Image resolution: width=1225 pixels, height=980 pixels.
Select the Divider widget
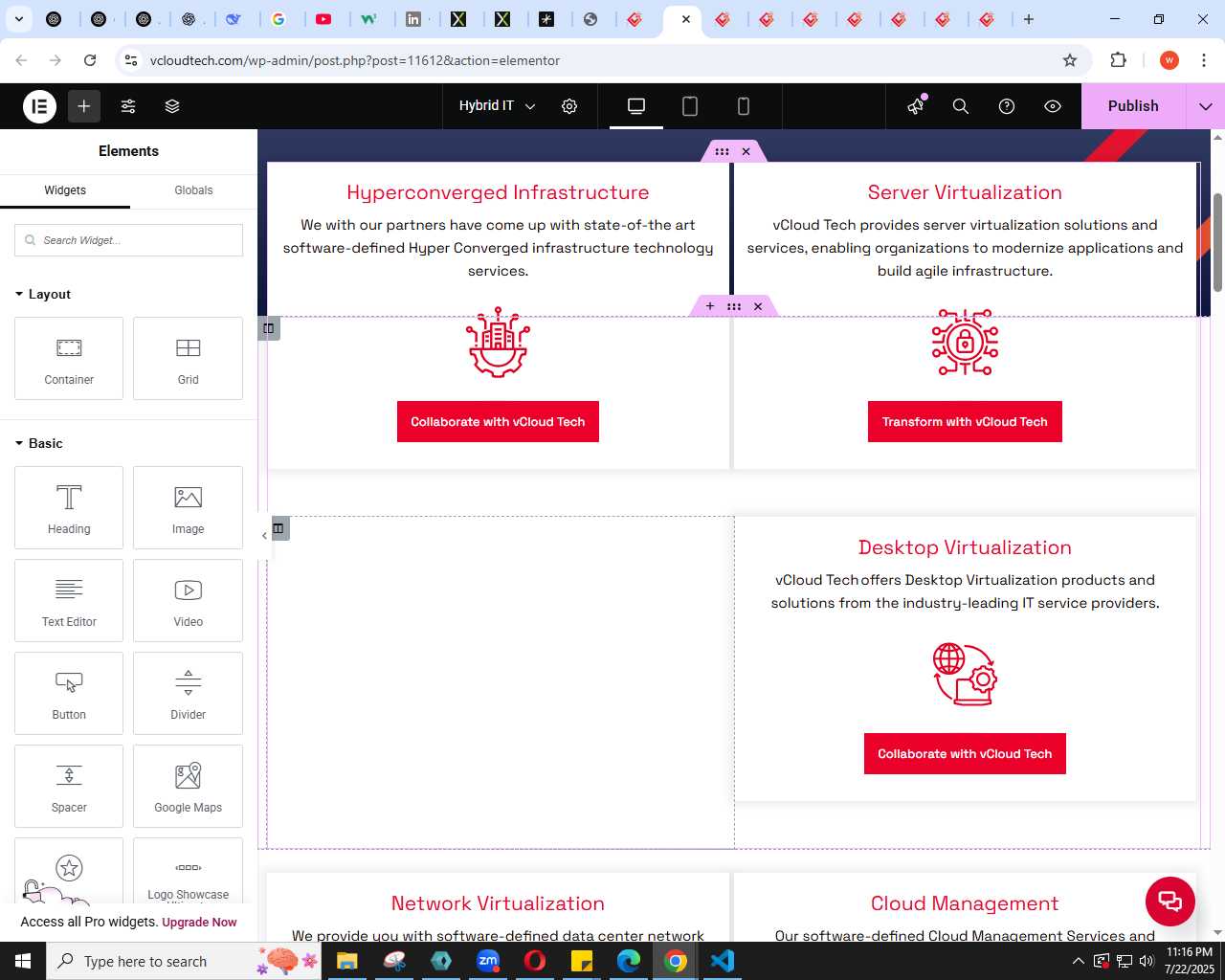click(x=188, y=693)
